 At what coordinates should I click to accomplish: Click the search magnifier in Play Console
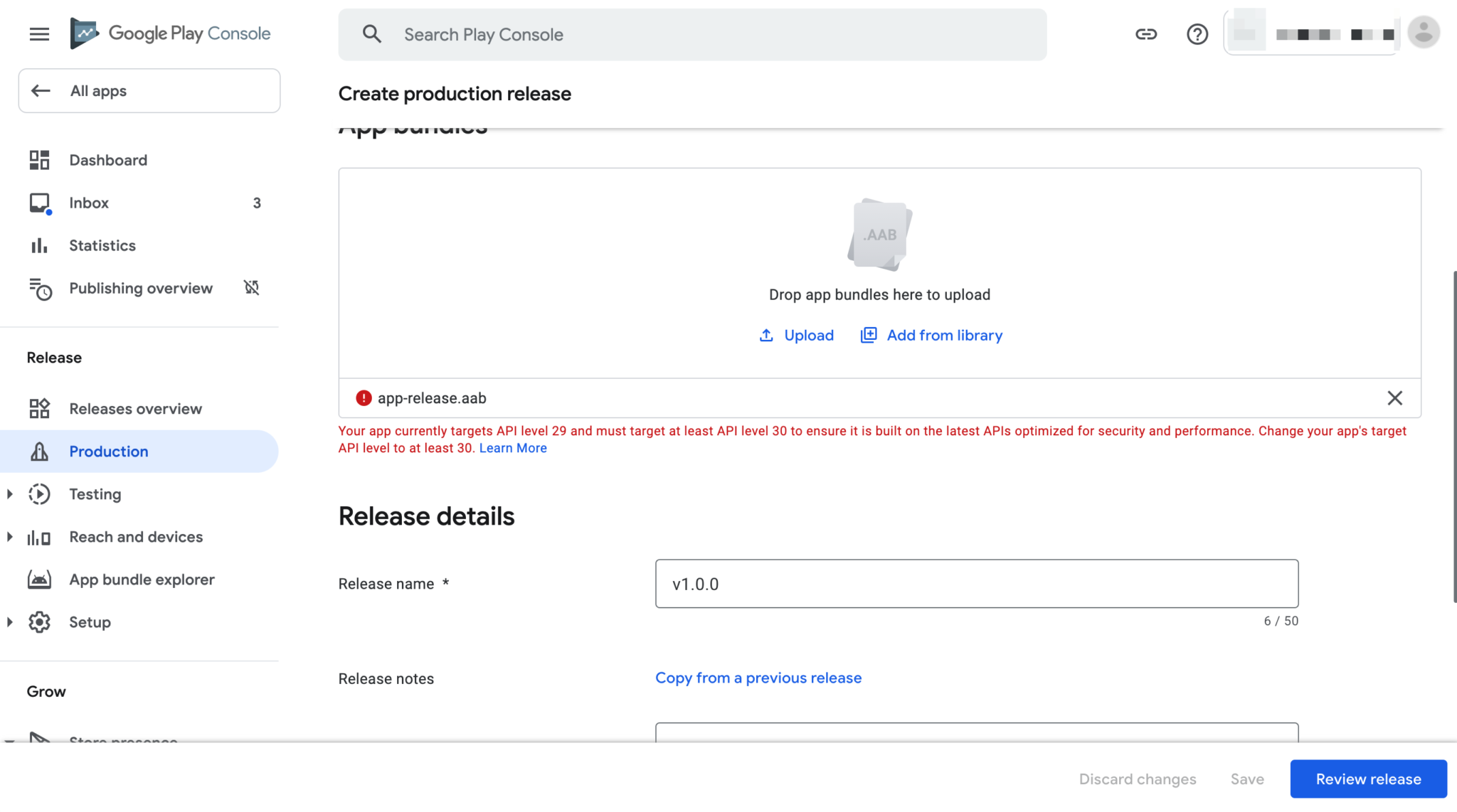[x=372, y=33]
